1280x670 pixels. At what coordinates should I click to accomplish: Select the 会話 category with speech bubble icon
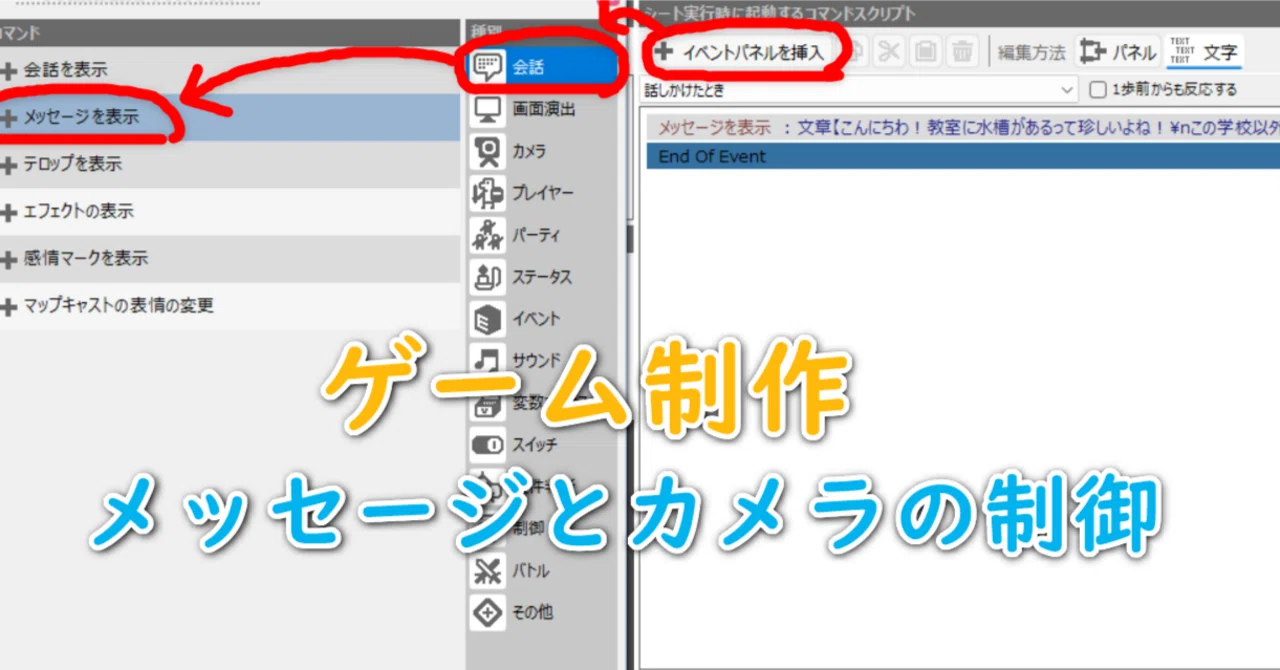point(543,67)
